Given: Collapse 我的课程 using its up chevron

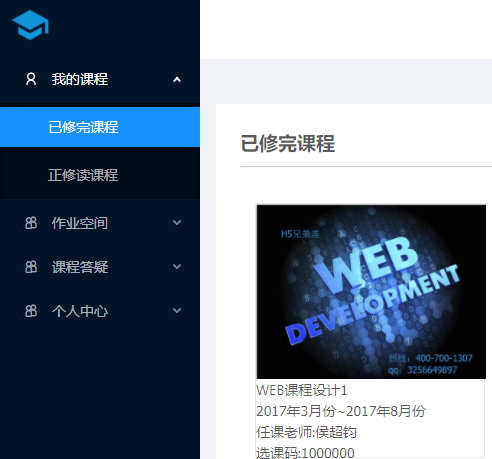Looking at the screenshot, I should (177, 79).
